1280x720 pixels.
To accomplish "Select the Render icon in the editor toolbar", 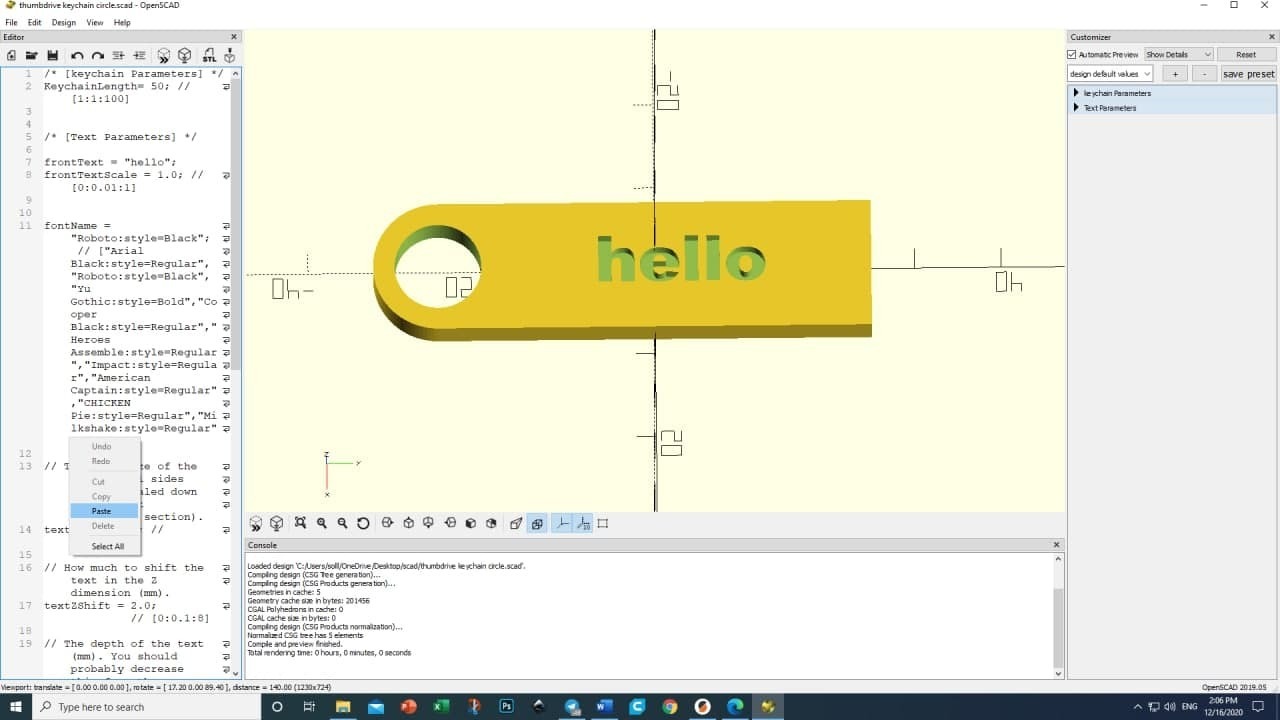I will 184,55.
